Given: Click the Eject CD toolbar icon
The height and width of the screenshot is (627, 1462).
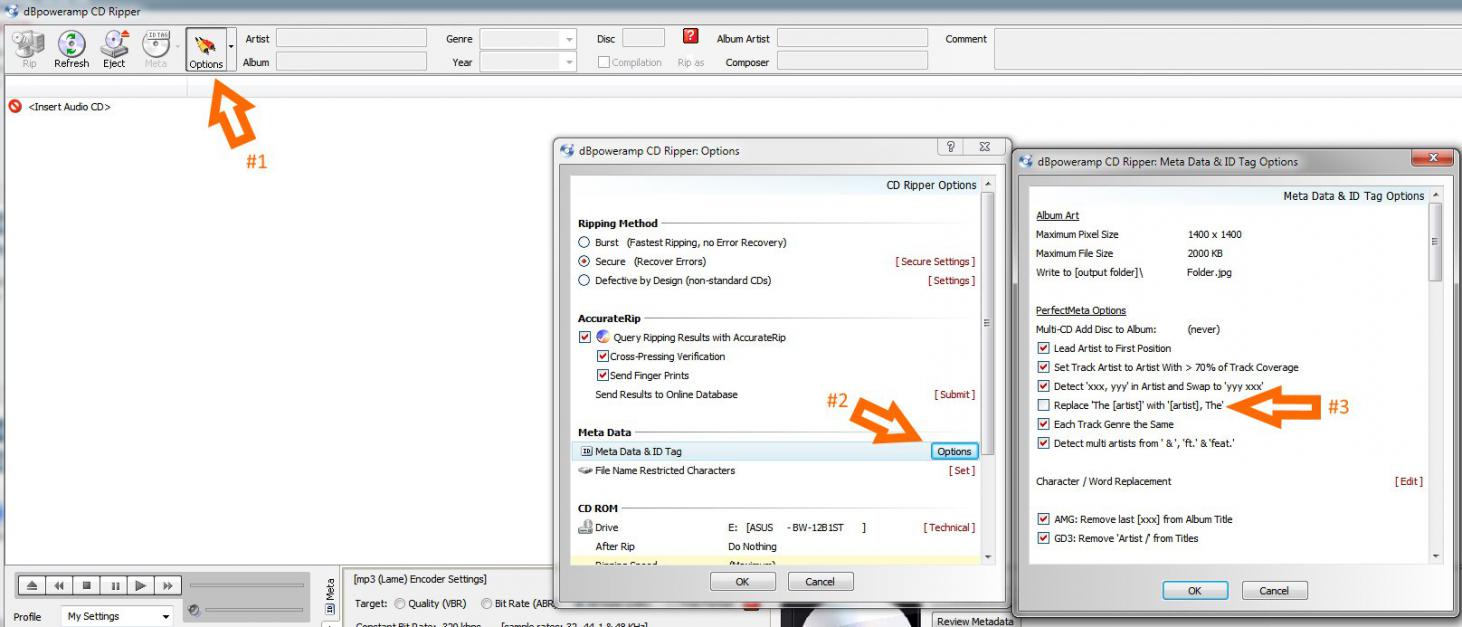Looking at the screenshot, I should tap(114, 48).
